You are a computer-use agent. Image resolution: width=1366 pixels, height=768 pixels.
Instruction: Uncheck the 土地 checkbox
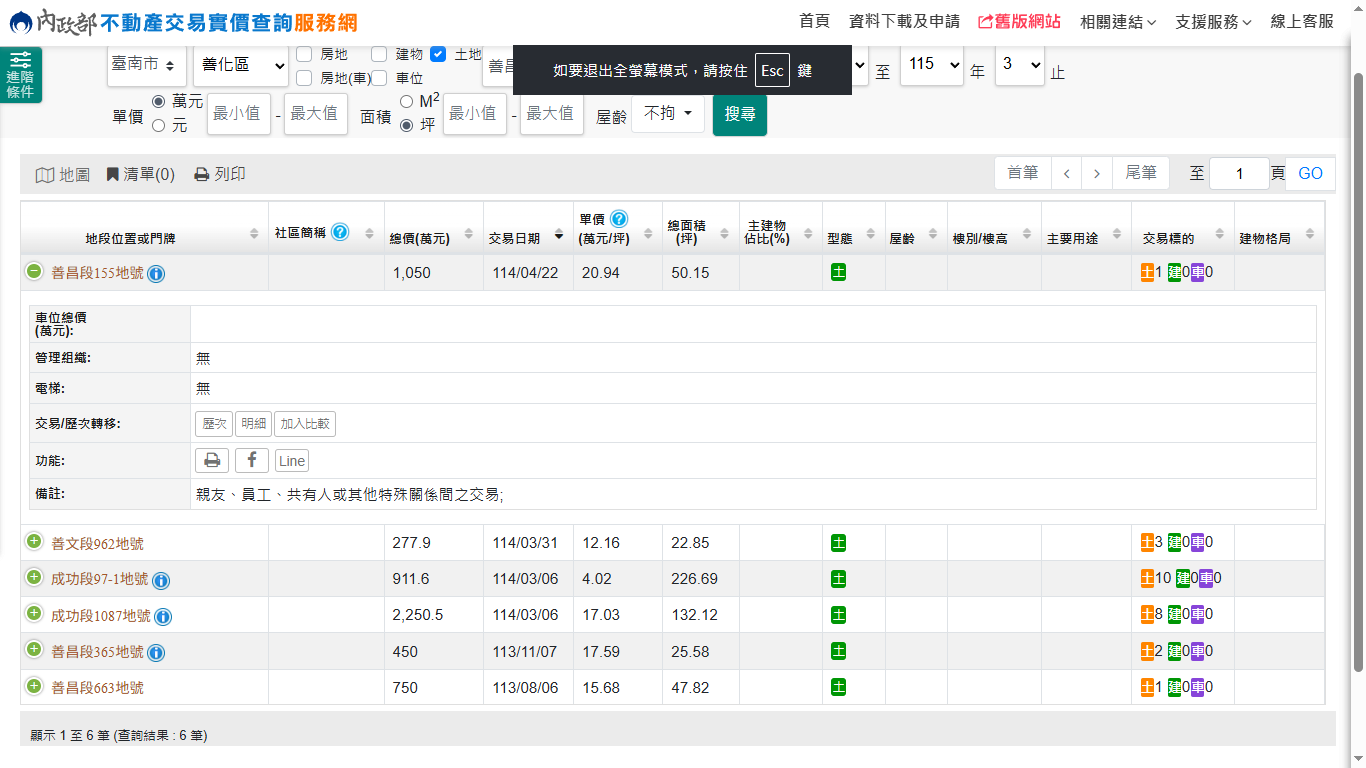coord(438,54)
